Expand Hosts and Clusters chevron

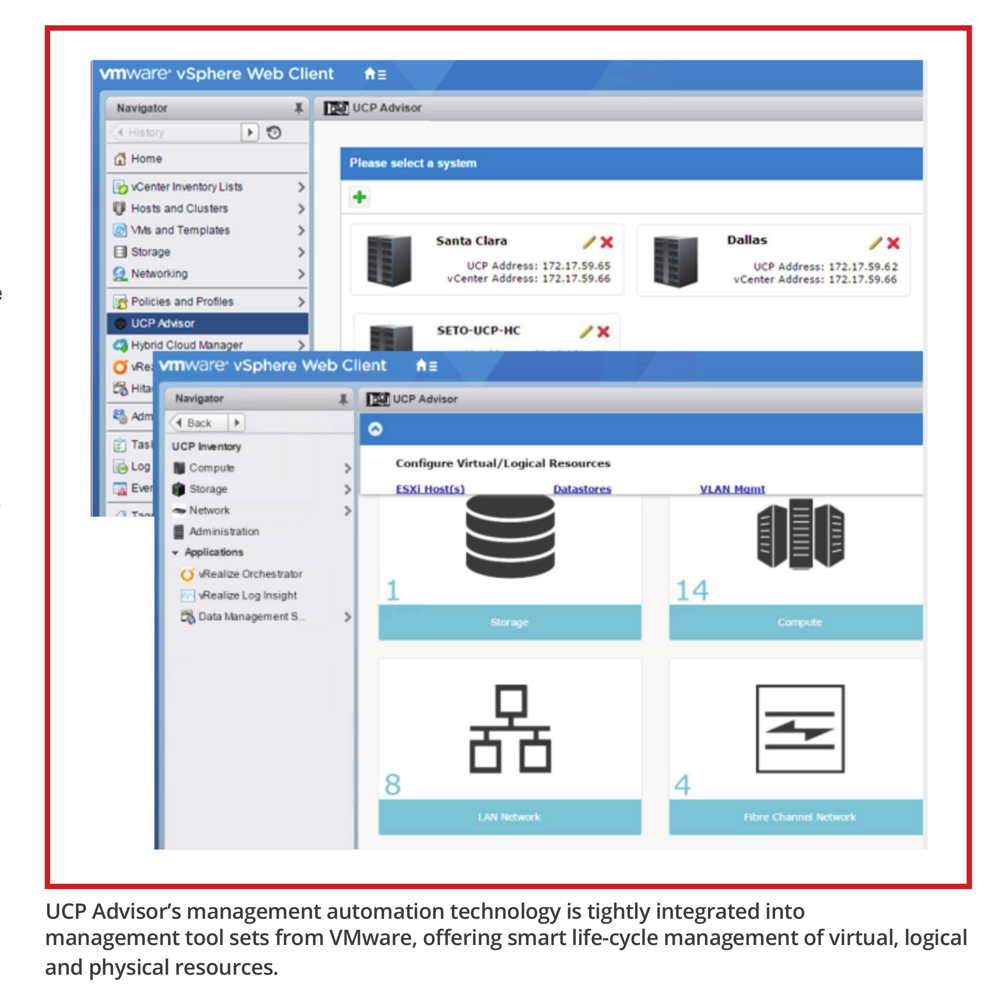coord(301,209)
